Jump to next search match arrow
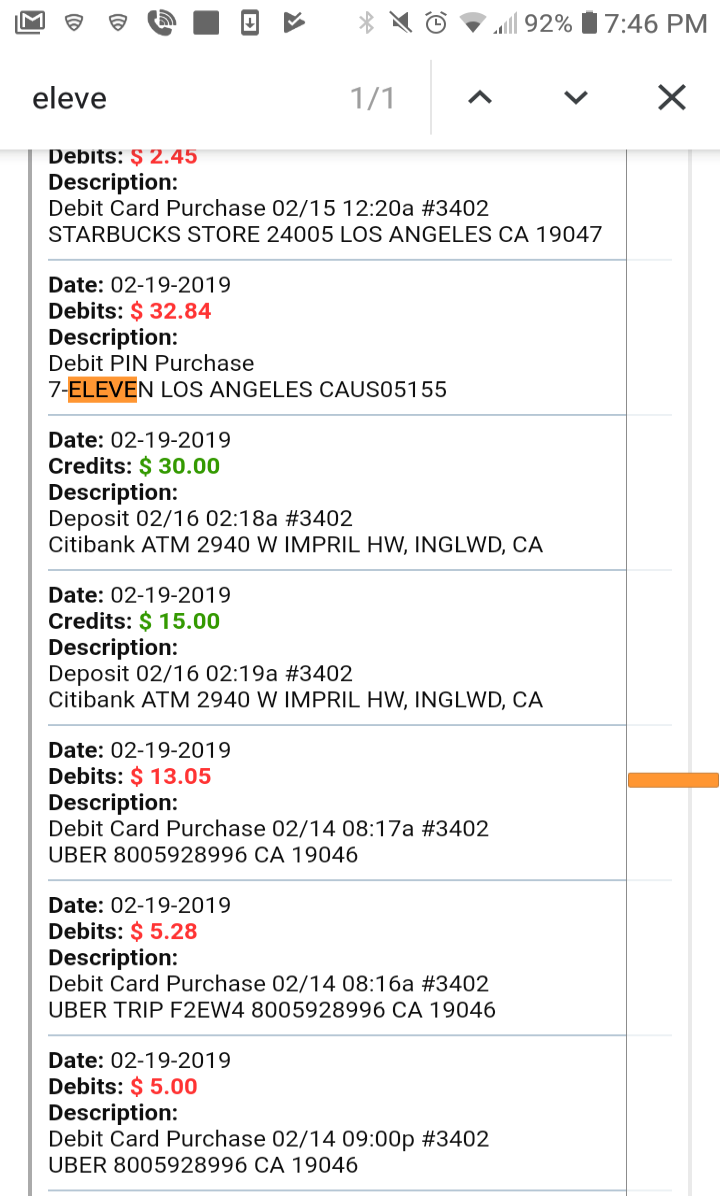This screenshot has width=720, height=1196. (575, 98)
